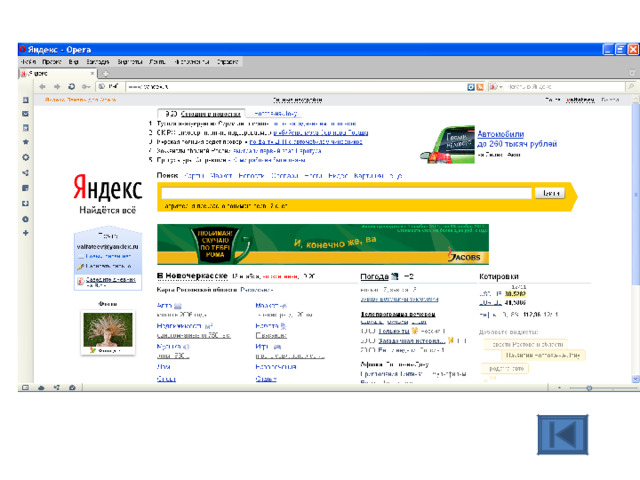Screen dimensions: 640x480
Task: Click the magnifier icon in the Opera search box
Action: point(631,87)
